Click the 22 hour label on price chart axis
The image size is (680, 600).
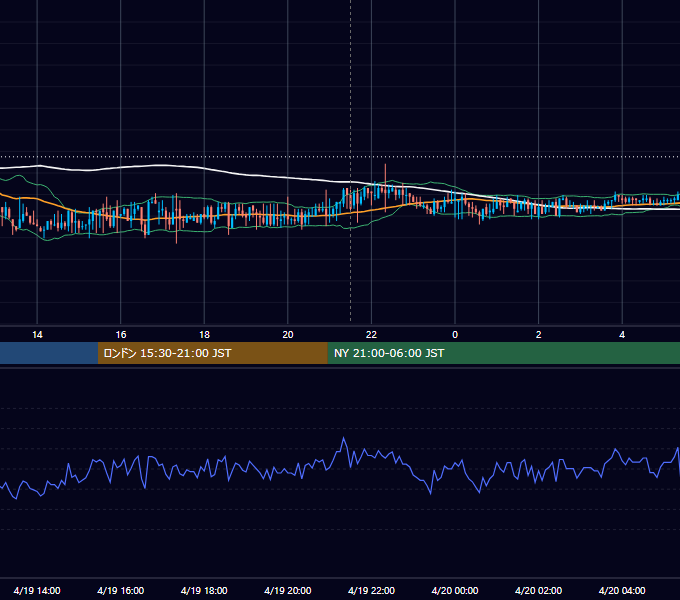(371, 335)
